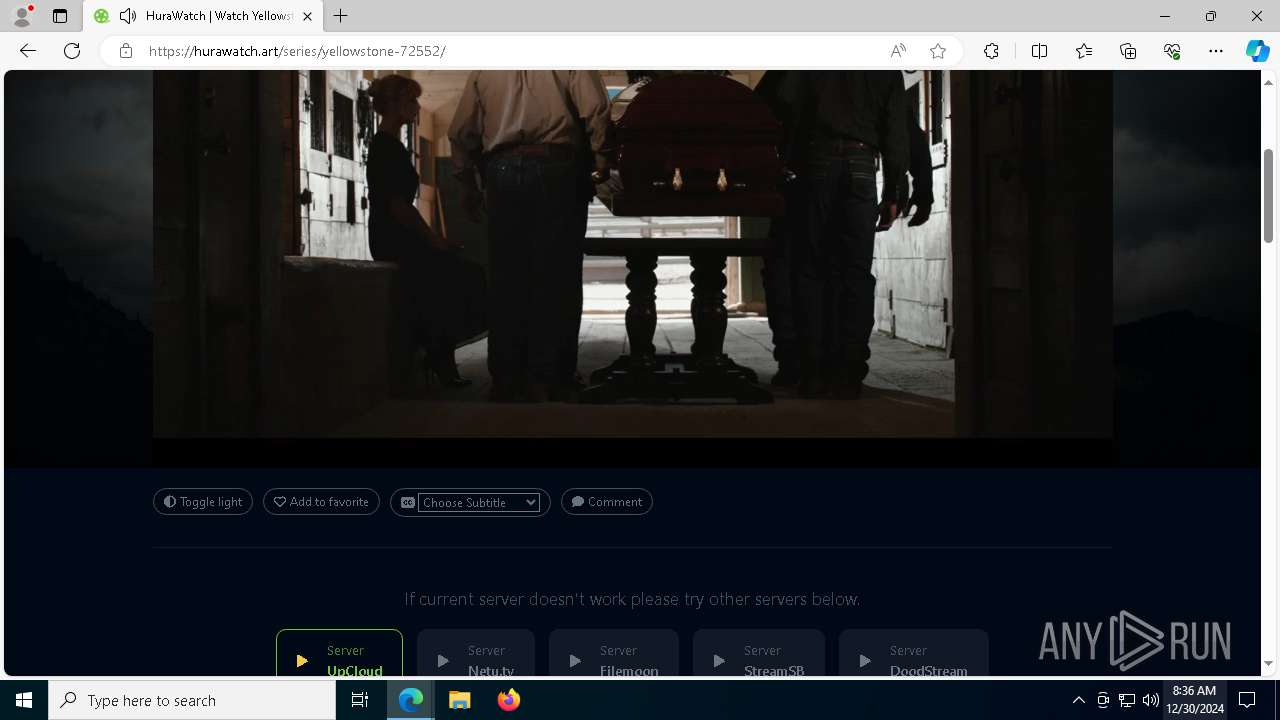The image size is (1280, 720).
Task: Open Read aloud in address bar
Action: 898,51
